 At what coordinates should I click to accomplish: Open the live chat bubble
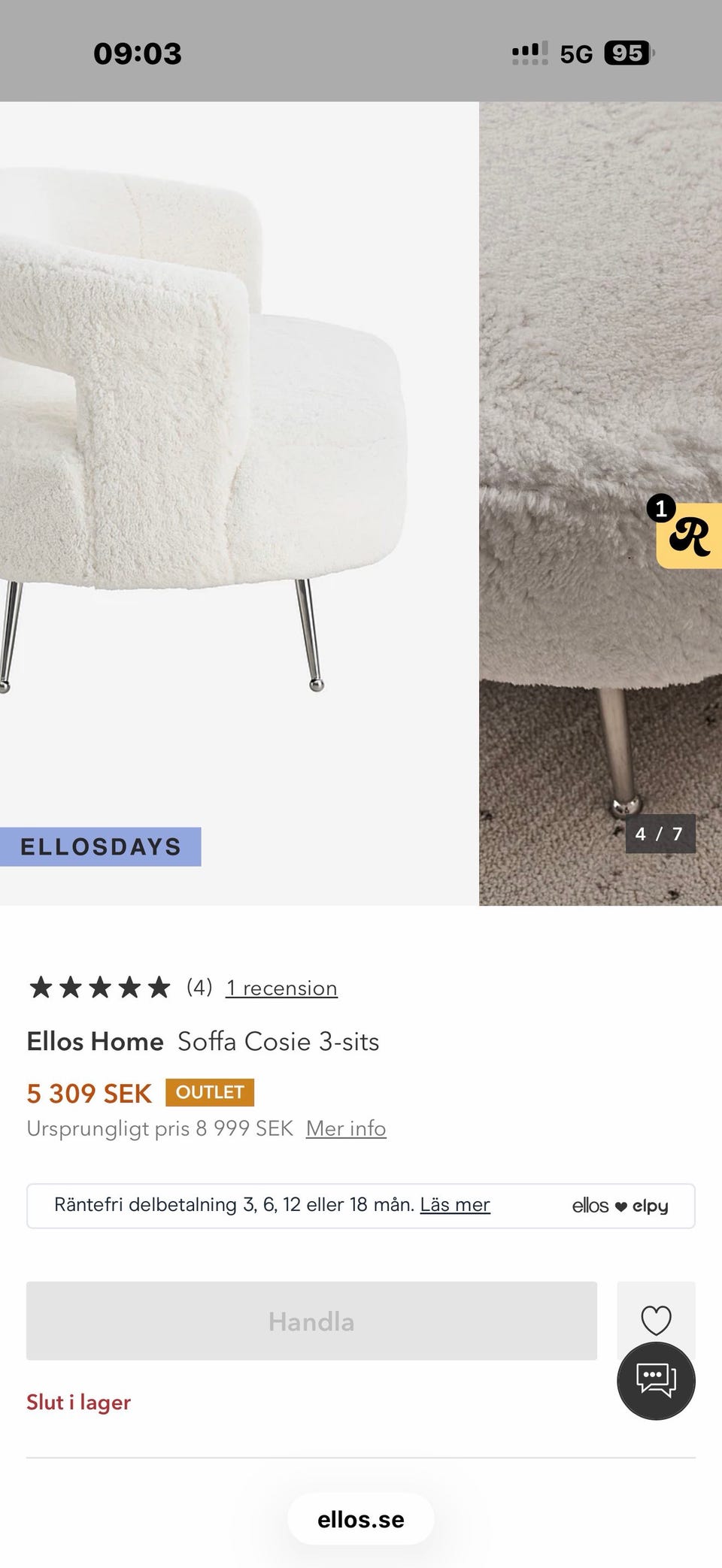pyautogui.click(x=656, y=1381)
